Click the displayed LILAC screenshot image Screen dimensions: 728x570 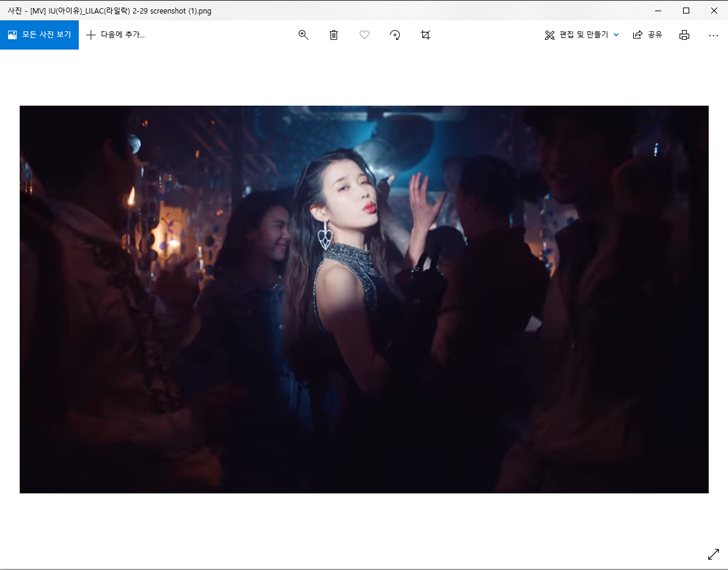click(x=364, y=299)
